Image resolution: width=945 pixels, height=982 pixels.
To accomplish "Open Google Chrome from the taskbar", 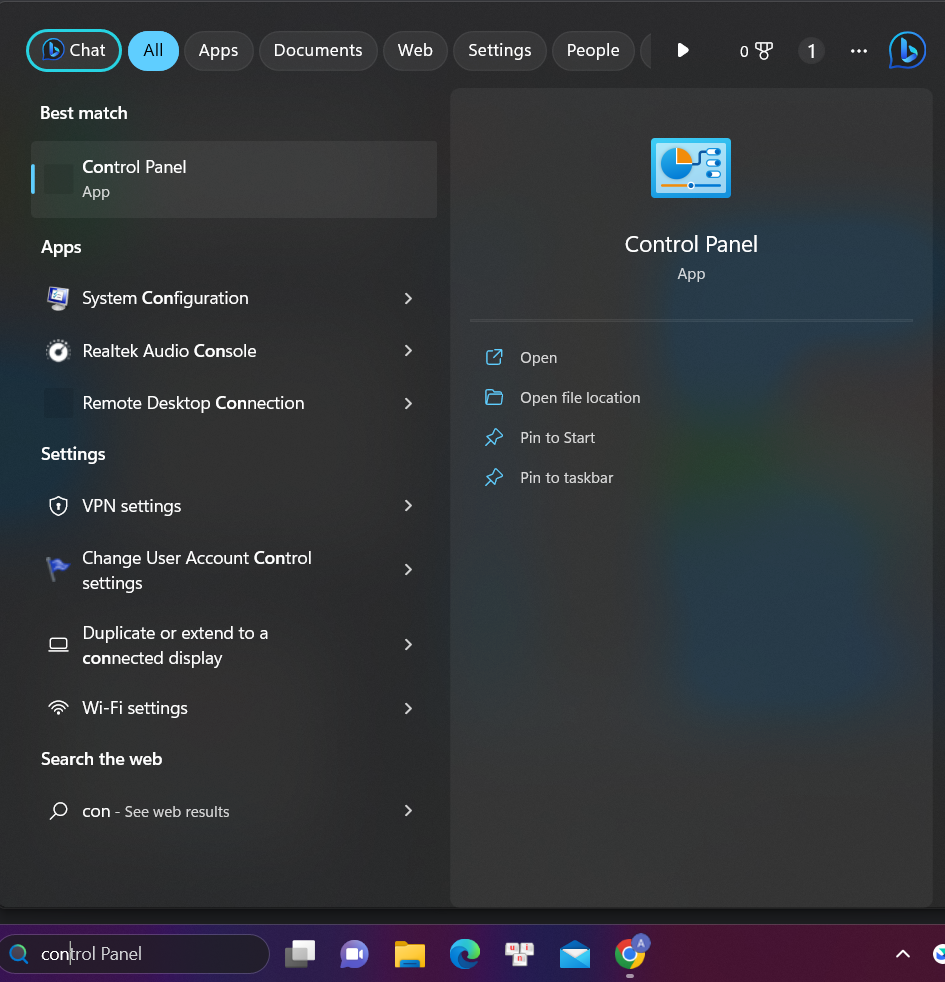I will click(630, 953).
